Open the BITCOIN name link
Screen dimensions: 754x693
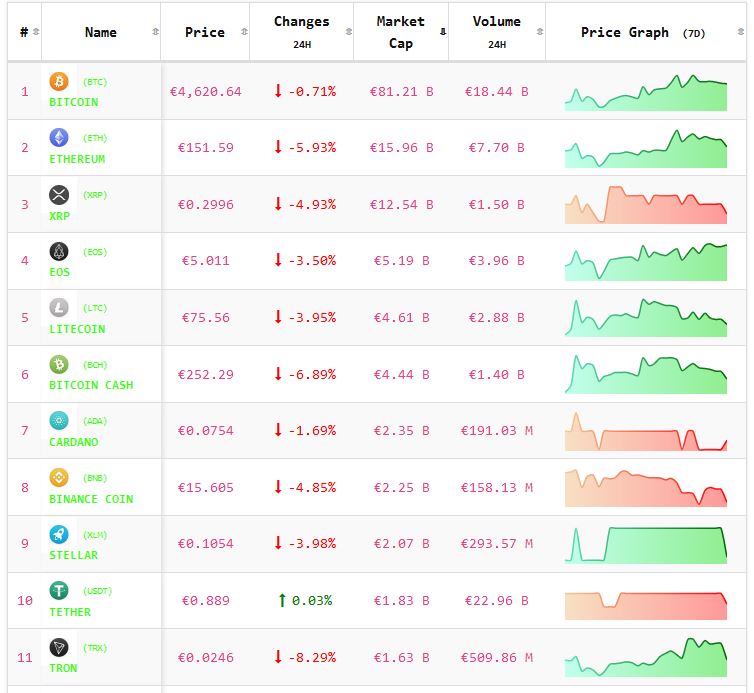point(73,102)
